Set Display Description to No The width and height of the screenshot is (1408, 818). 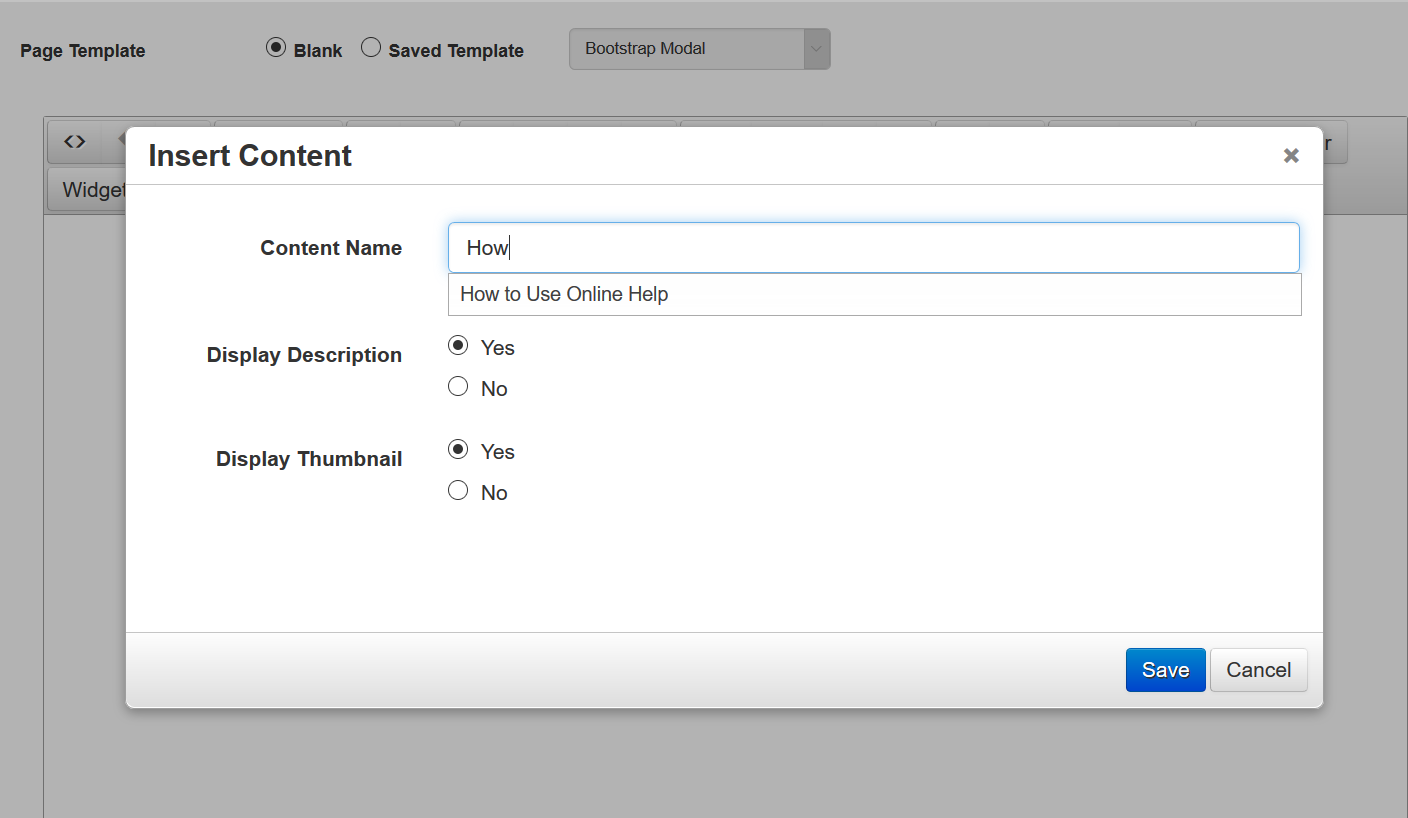(x=458, y=387)
